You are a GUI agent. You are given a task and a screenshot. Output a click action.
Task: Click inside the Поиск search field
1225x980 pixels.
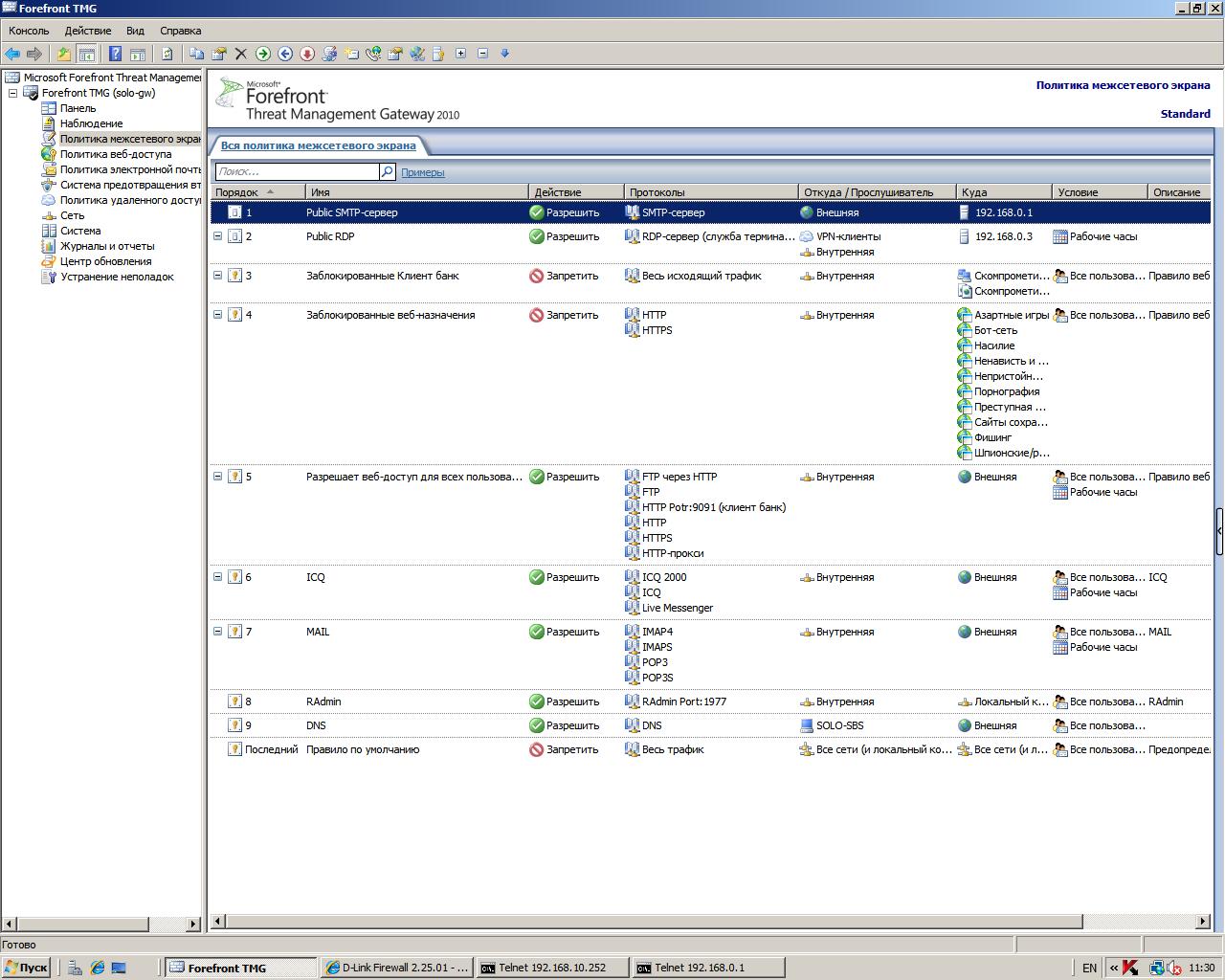(297, 171)
